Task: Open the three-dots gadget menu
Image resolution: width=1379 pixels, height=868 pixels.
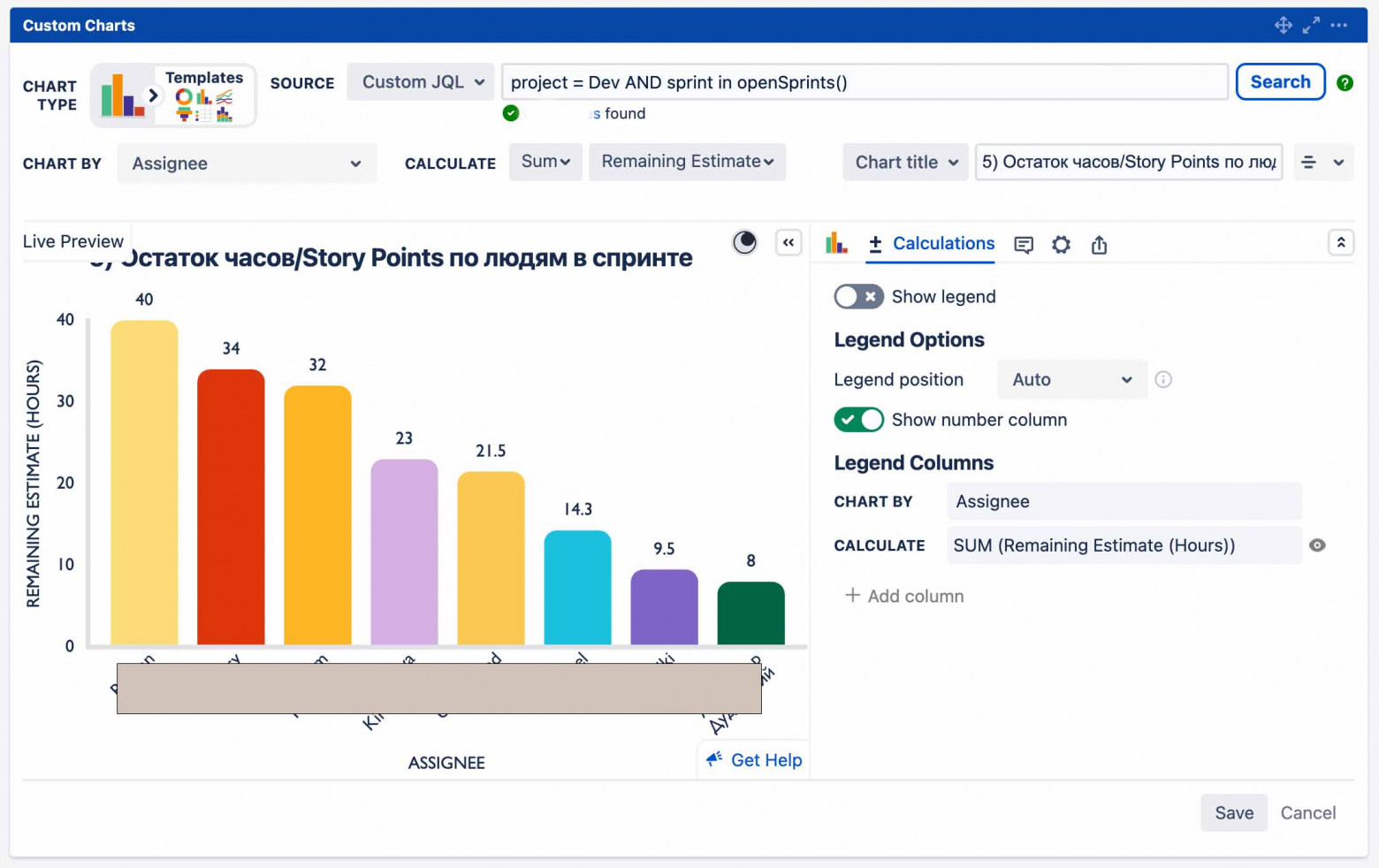Action: click(x=1339, y=26)
